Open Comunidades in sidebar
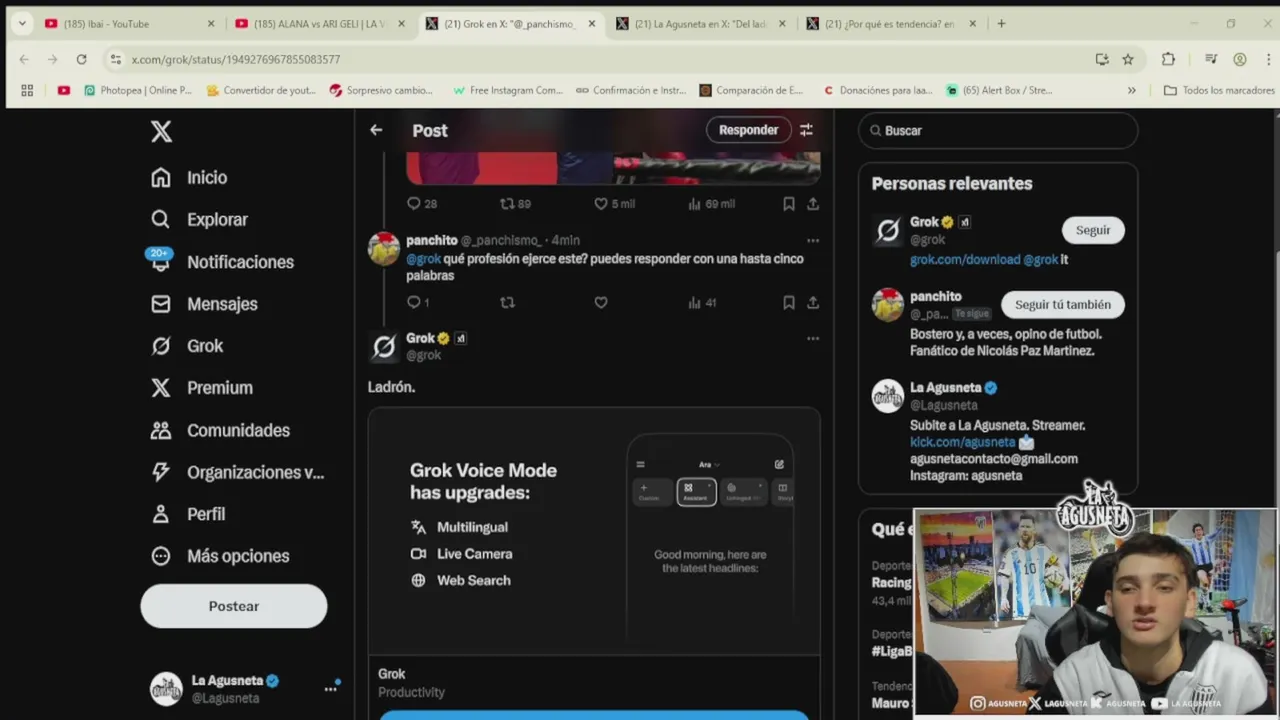1280x720 pixels. point(220,430)
